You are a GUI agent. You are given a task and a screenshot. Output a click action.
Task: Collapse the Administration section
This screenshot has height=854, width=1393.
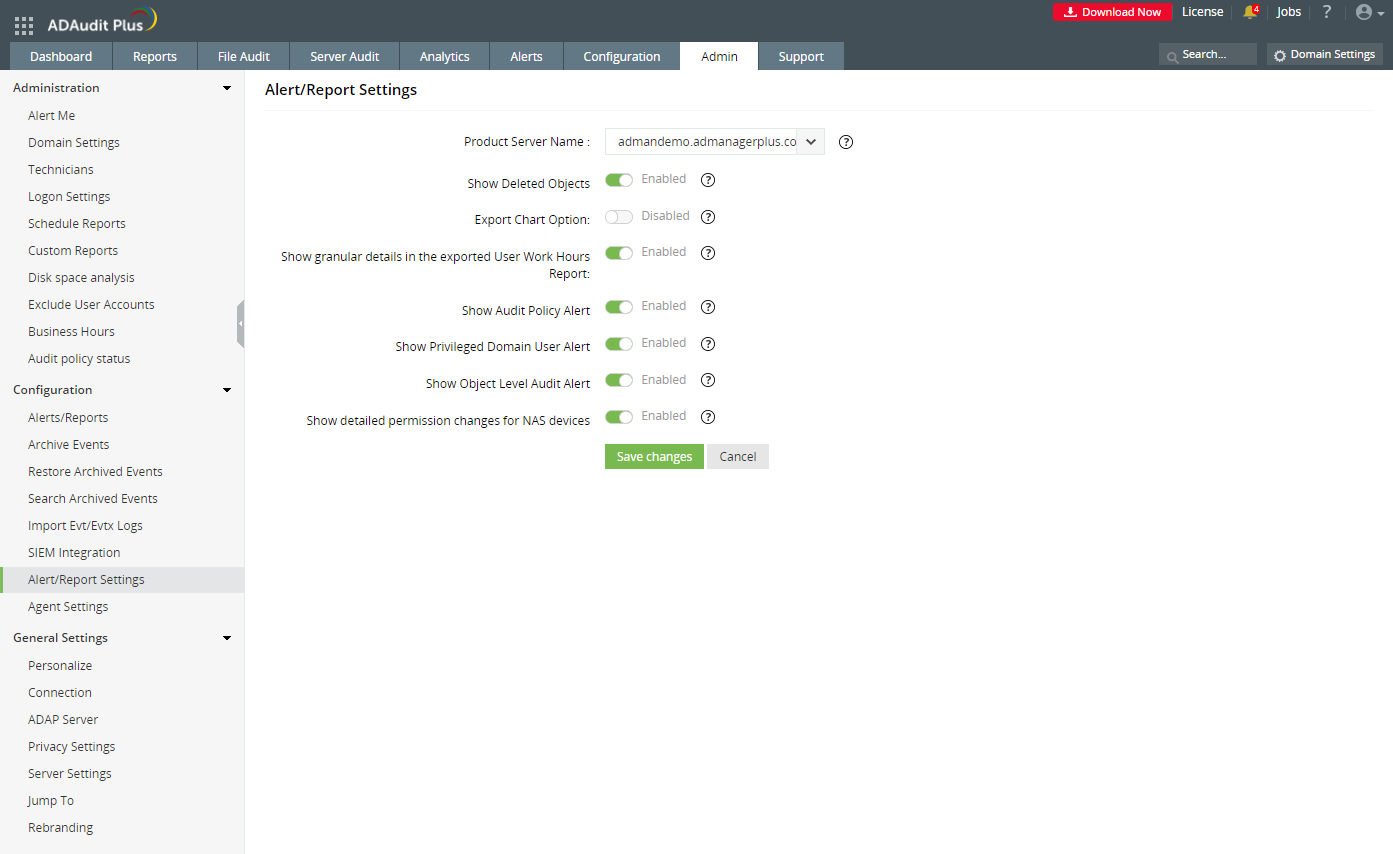point(226,88)
